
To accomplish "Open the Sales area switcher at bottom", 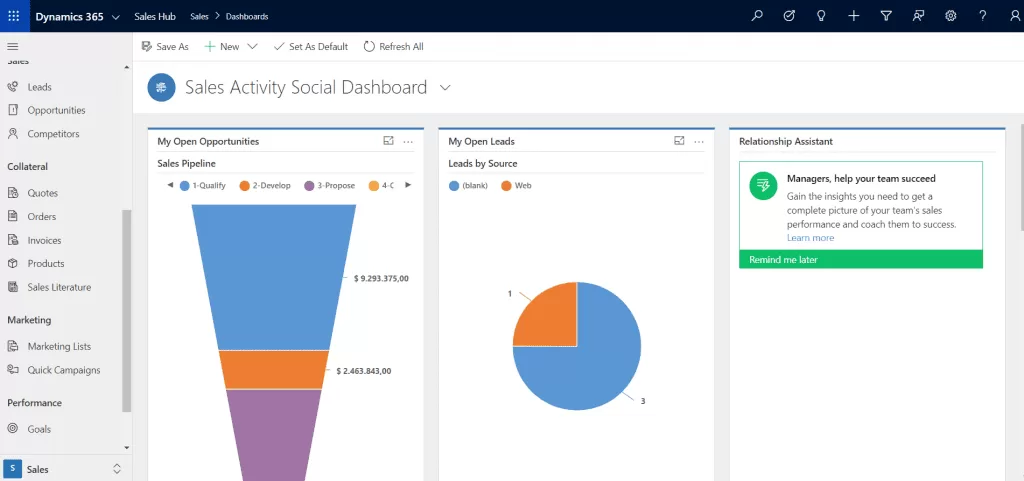I will pyautogui.click(x=66, y=468).
